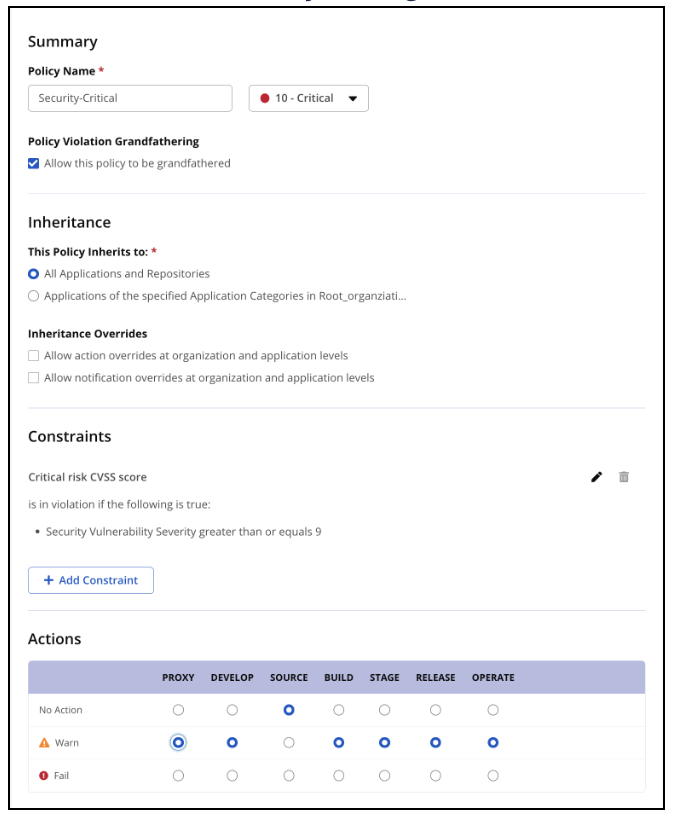Click the Add Constraint button

91,580
